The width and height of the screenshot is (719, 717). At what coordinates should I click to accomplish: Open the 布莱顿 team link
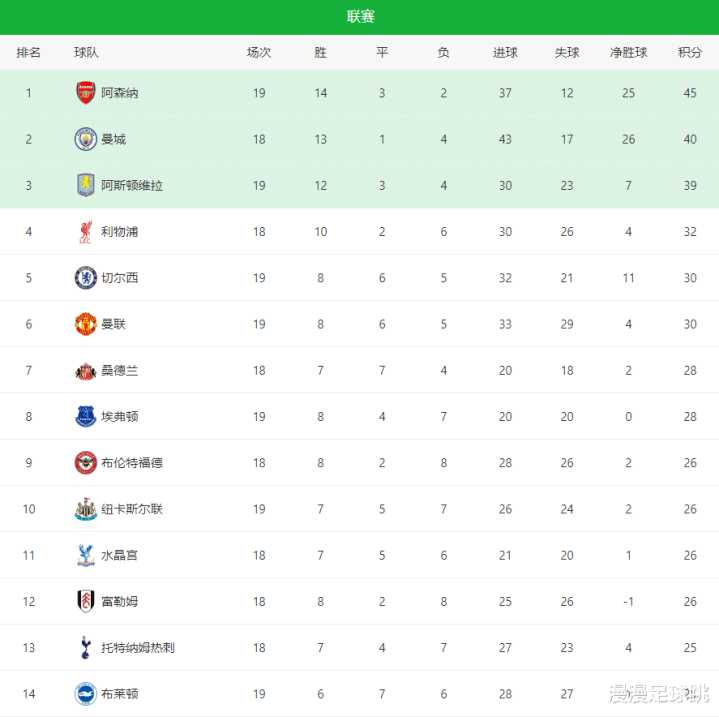[120, 694]
